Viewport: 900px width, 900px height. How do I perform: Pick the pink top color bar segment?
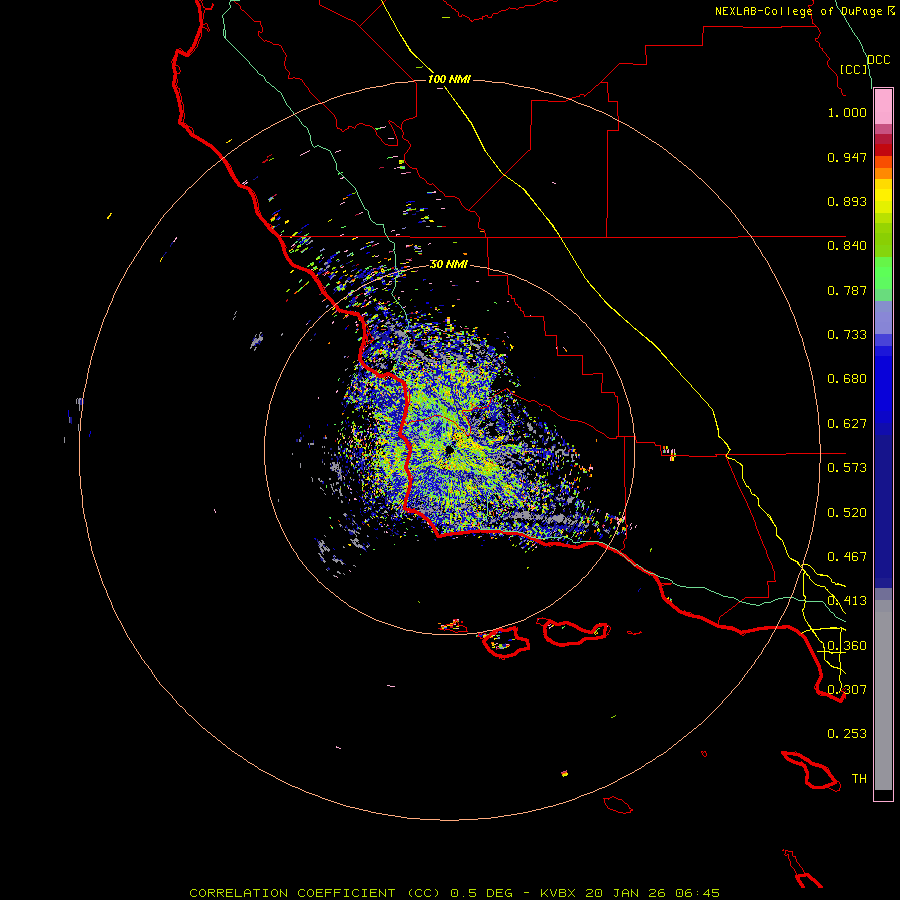[x=883, y=107]
